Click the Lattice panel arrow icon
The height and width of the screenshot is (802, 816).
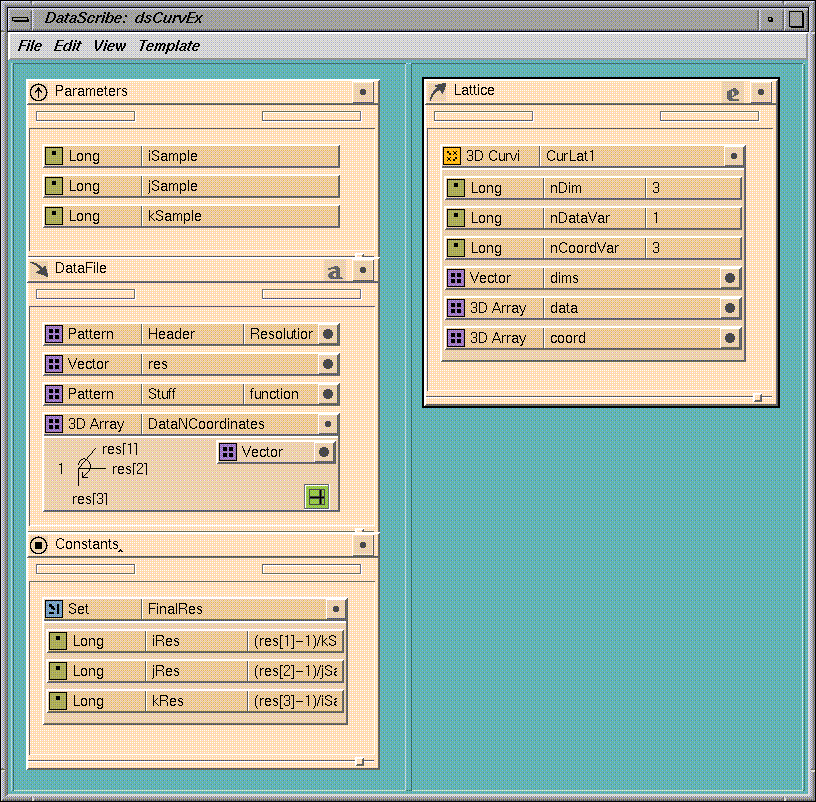438,91
